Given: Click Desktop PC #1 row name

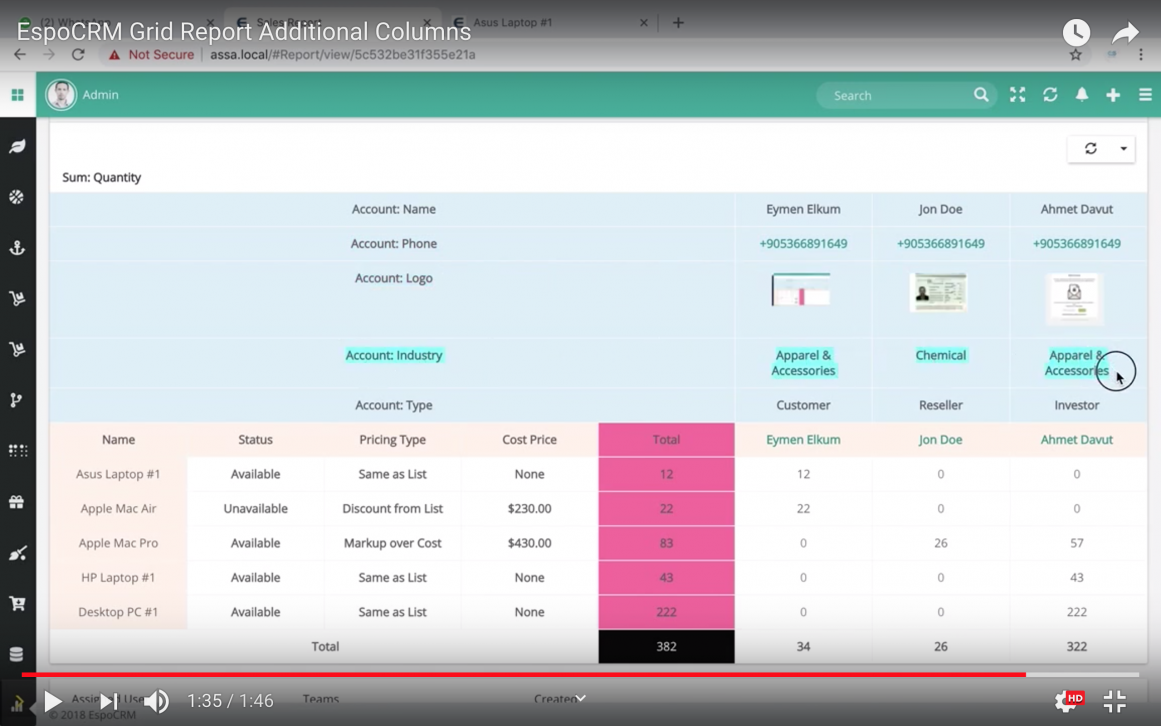Looking at the screenshot, I should (118, 612).
